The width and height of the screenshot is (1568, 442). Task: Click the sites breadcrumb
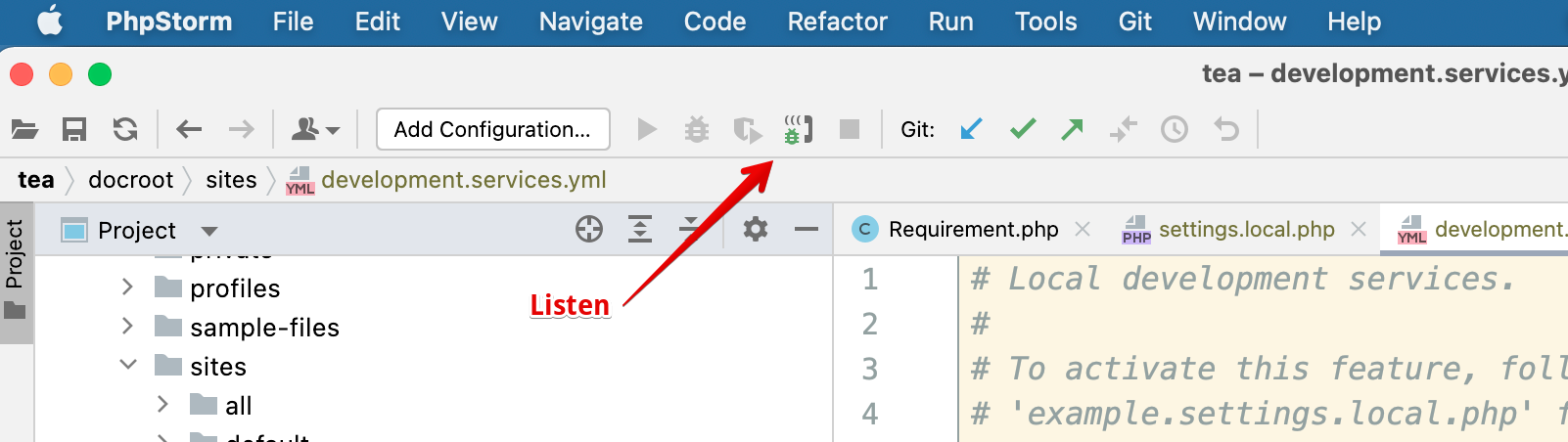(231, 180)
